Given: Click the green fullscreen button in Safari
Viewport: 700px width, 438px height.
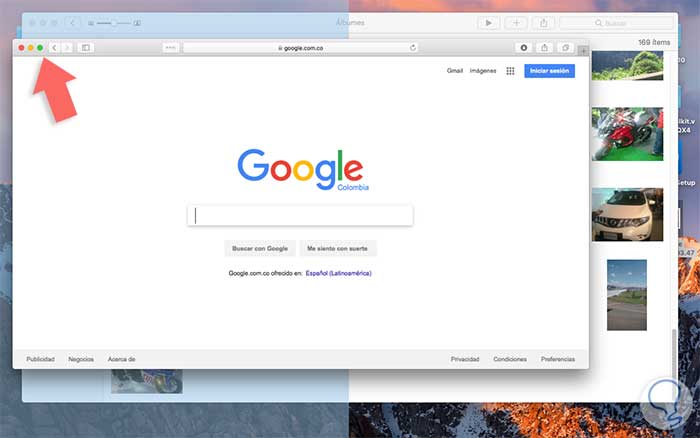Looking at the screenshot, I should (40, 47).
